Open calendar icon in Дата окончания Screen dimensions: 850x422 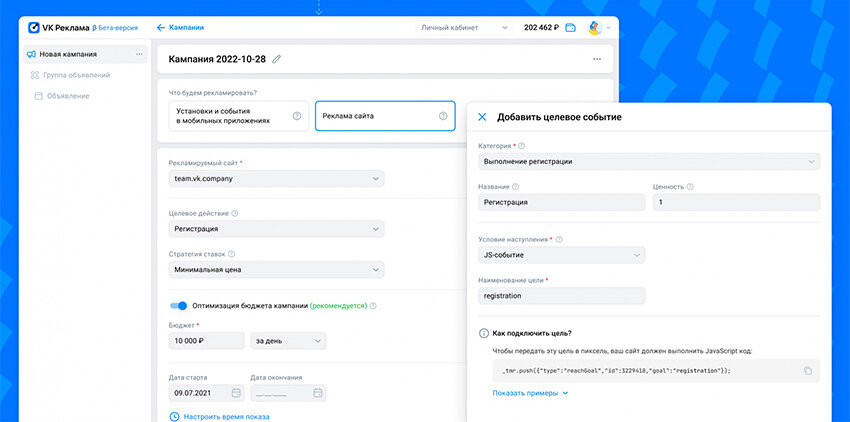318,393
